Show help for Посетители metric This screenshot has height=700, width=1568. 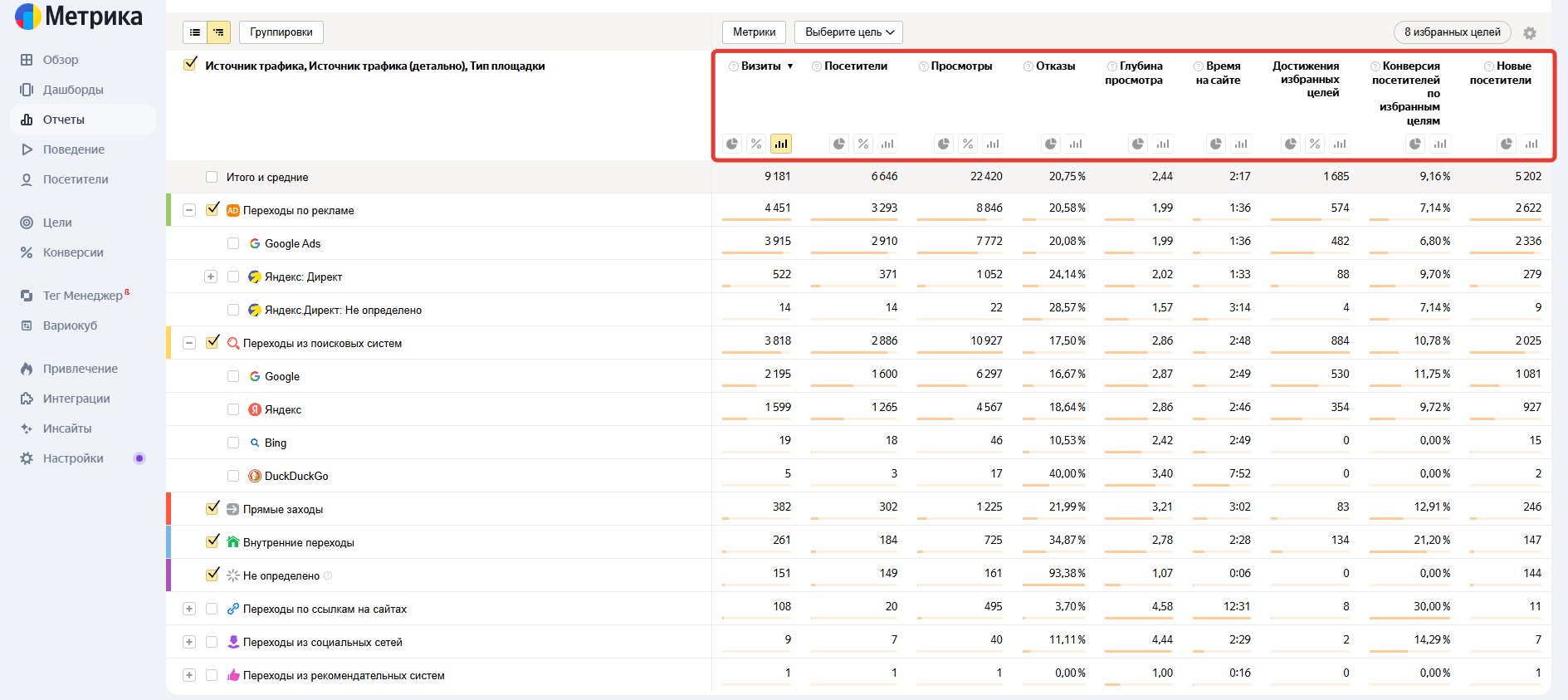(x=817, y=66)
